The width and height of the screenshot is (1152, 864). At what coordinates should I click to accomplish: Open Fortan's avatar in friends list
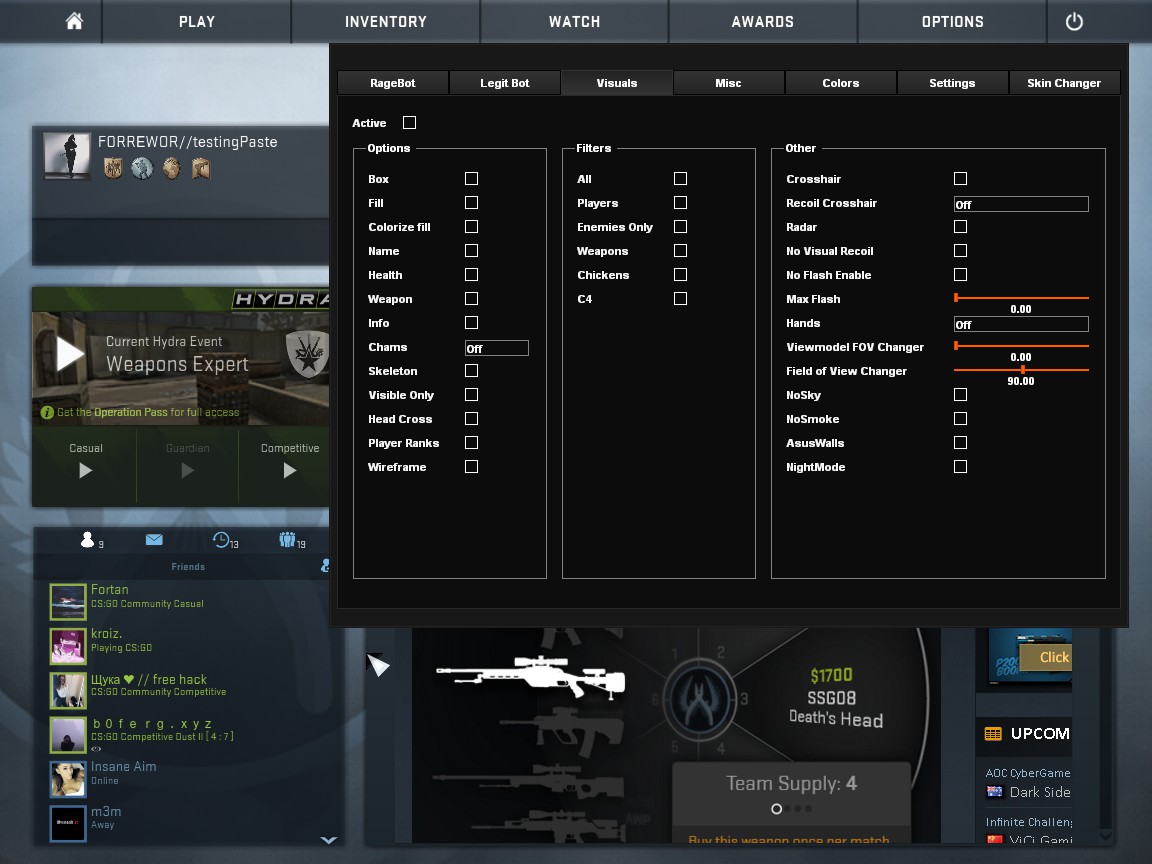[x=68, y=602]
